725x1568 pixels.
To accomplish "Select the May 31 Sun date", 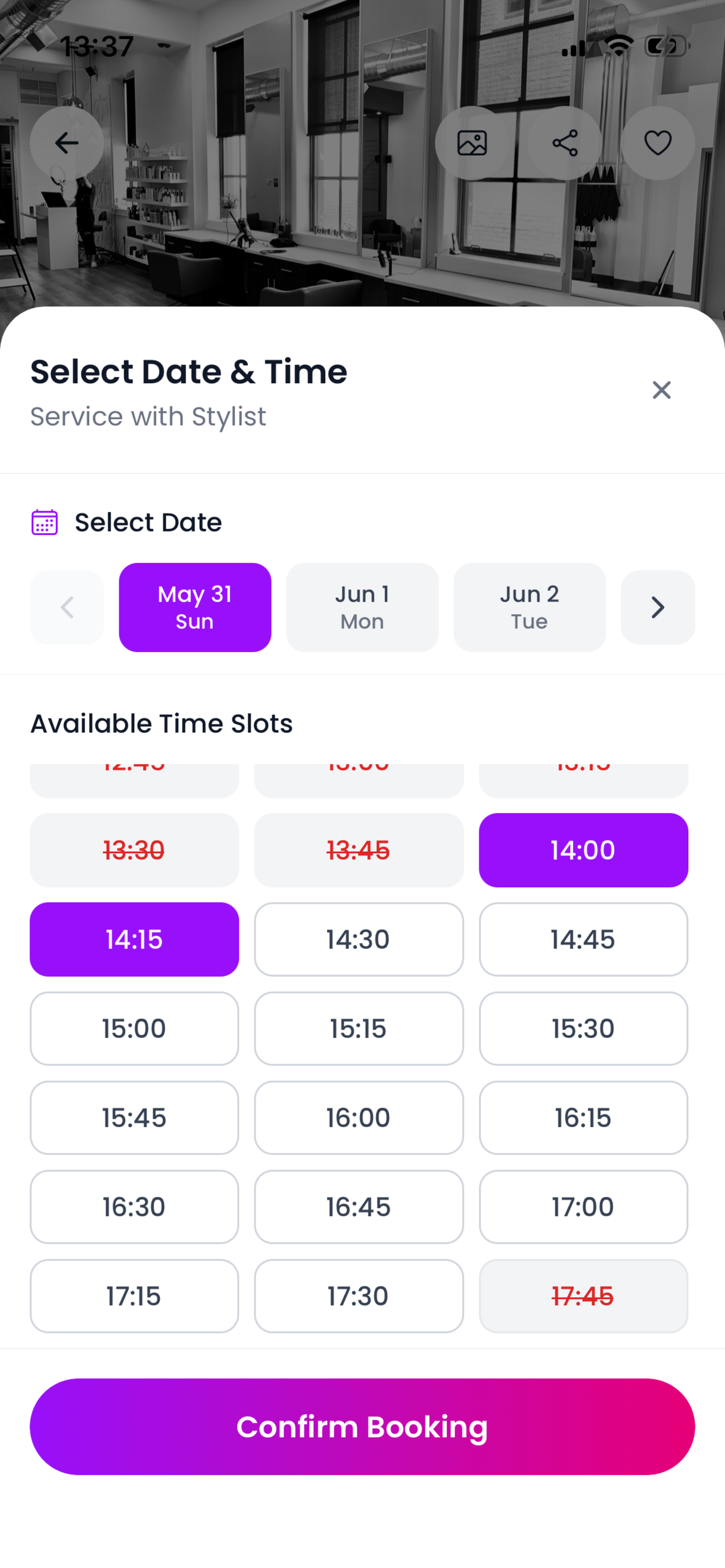I will (195, 607).
